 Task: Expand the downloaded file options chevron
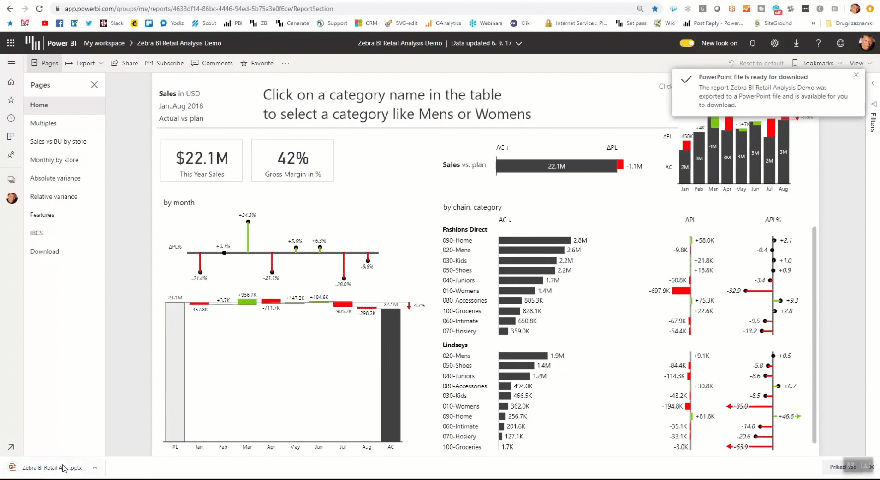tap(95, 468)
